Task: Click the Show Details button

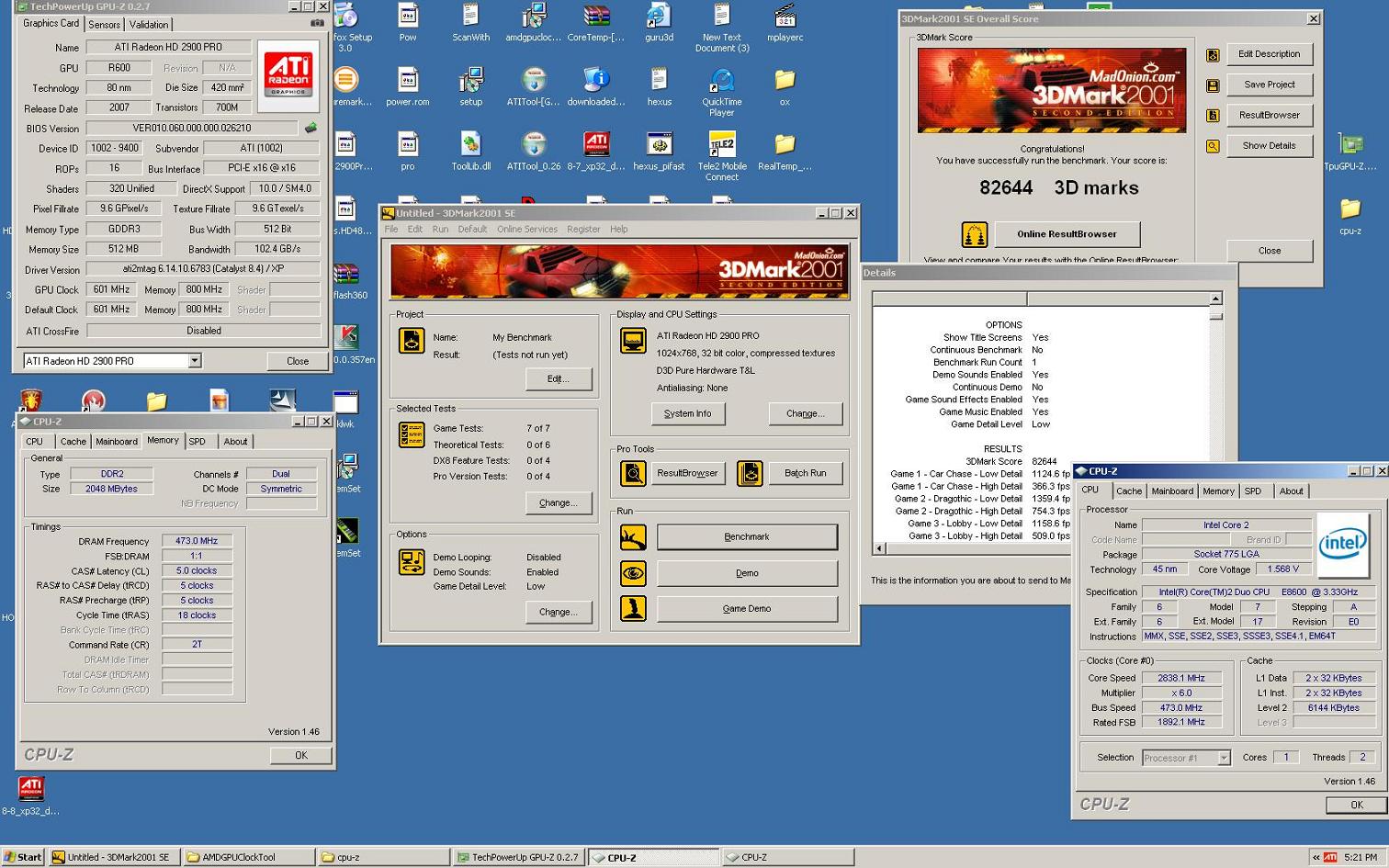Action: click(x=1269, y=146)
